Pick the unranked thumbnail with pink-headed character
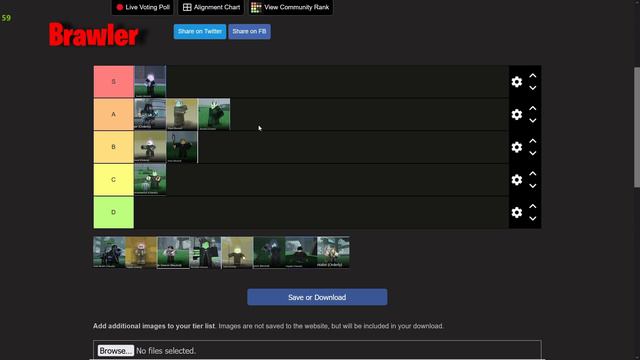The width and height of the screenshot is (640, 360). (141, 252)
